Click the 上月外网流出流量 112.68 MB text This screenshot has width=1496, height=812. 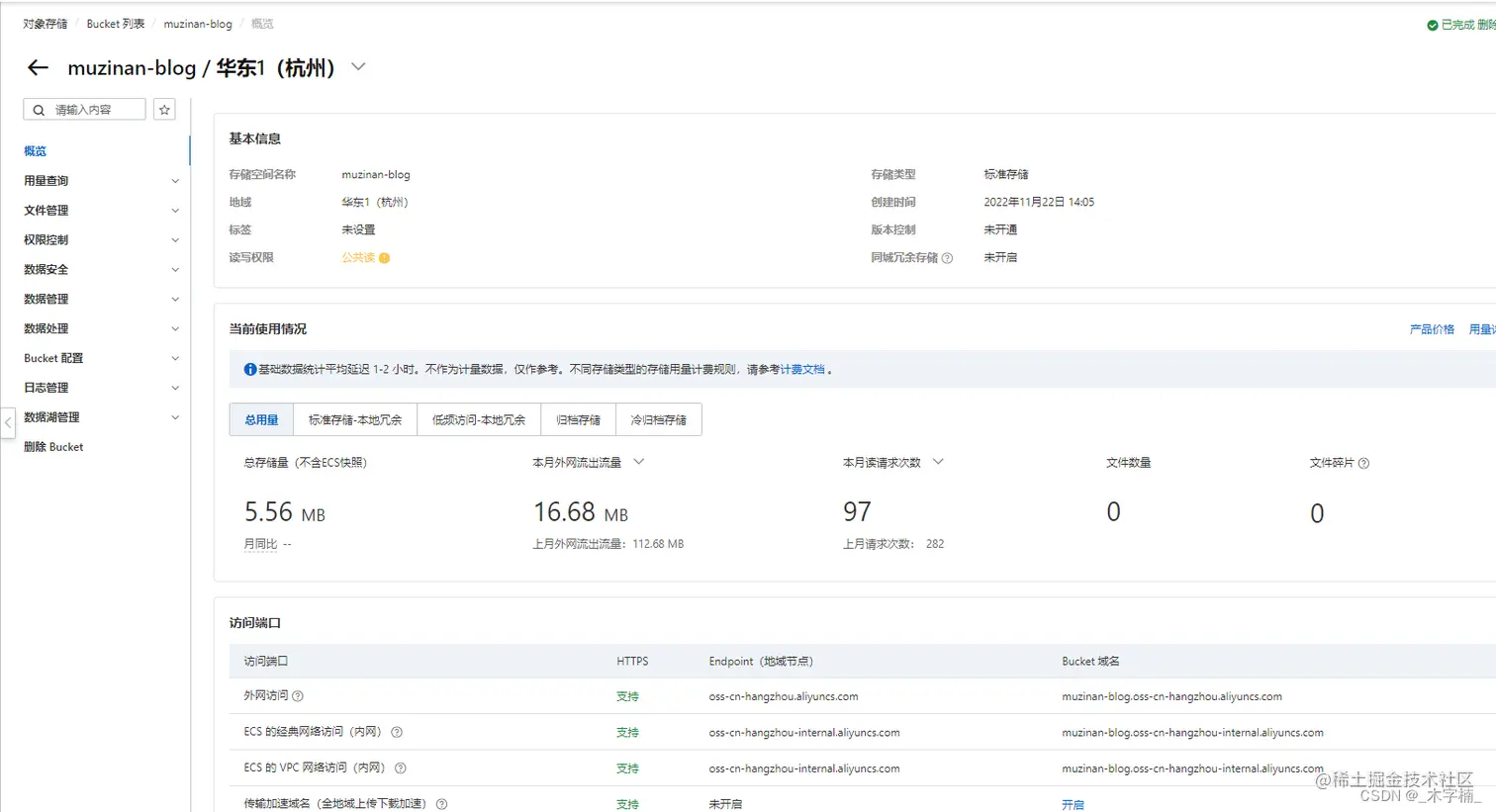tap(608, 544)
